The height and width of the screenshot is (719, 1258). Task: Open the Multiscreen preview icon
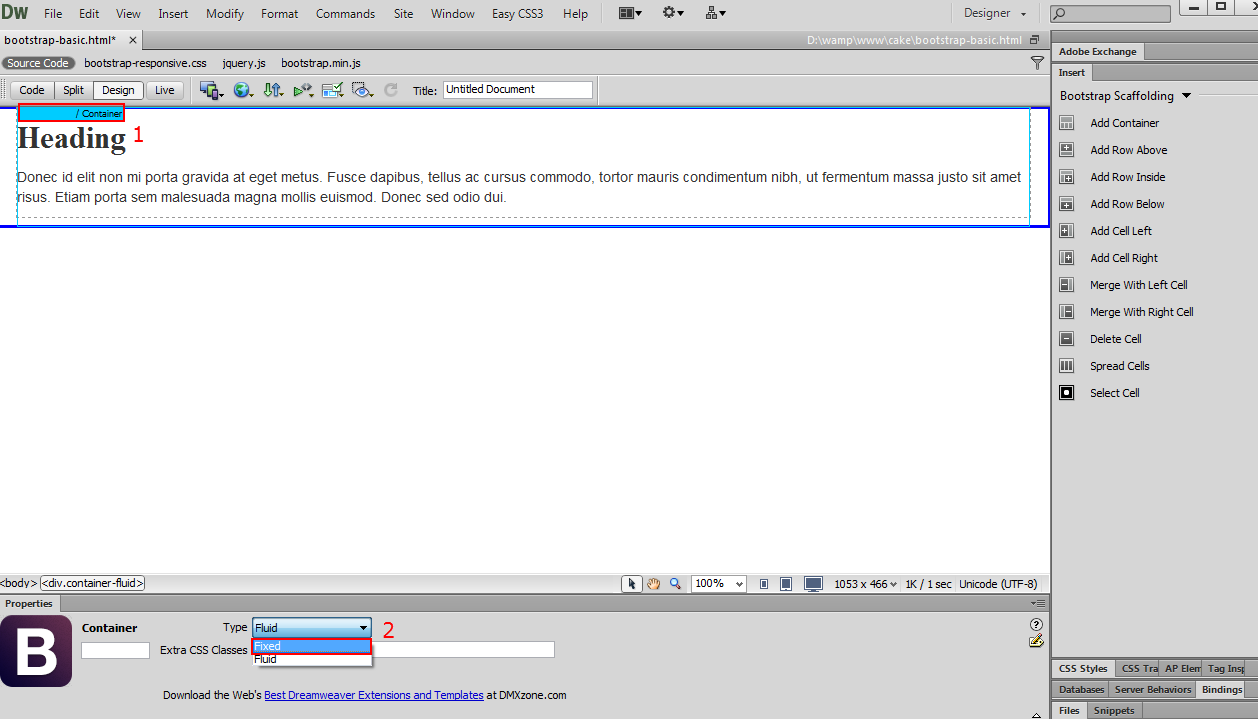pos(211,90)
